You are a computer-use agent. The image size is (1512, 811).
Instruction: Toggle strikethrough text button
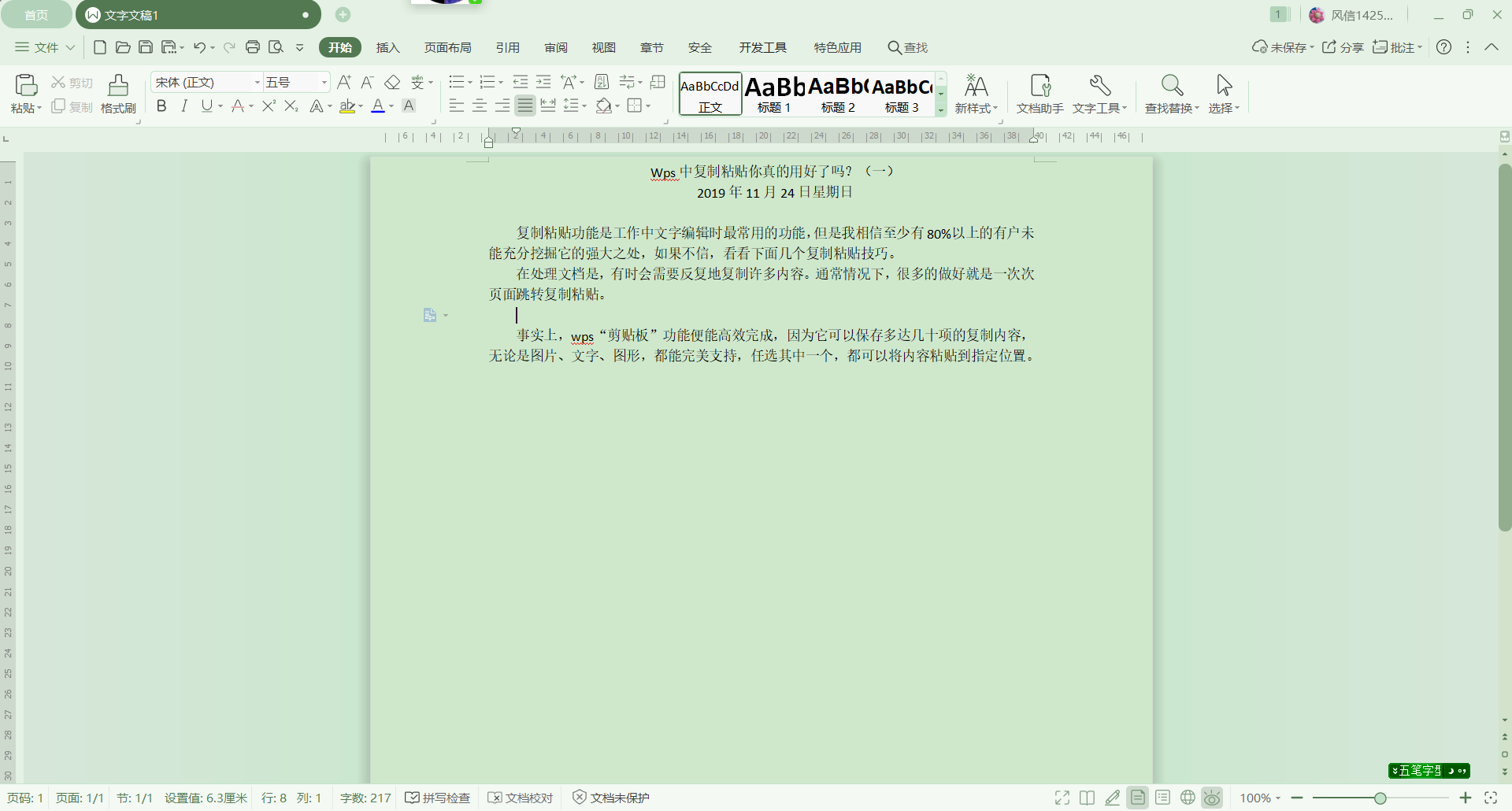click(238, 106)
